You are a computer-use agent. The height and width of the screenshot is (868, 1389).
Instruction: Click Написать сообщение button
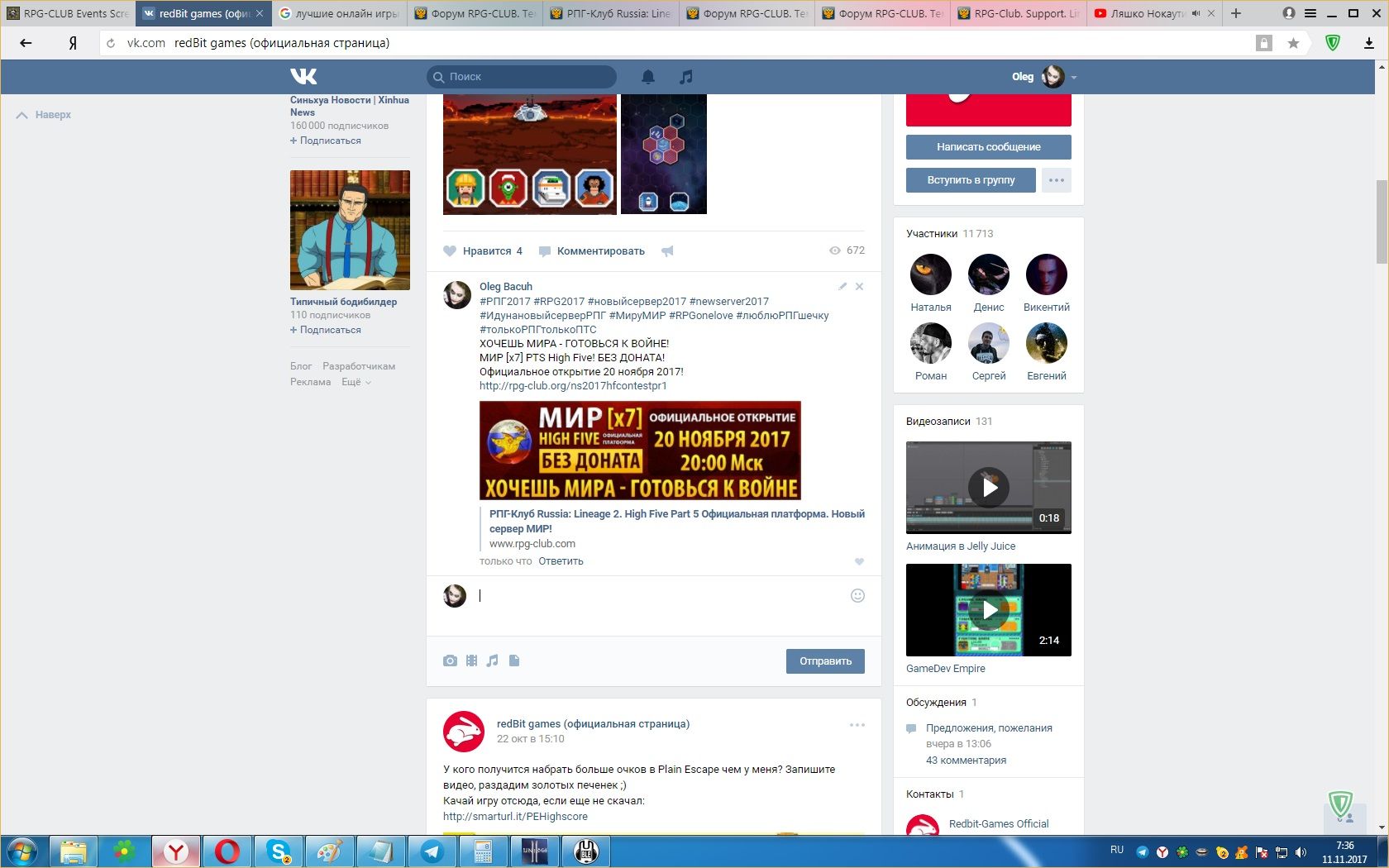click(x=989, y=147)
